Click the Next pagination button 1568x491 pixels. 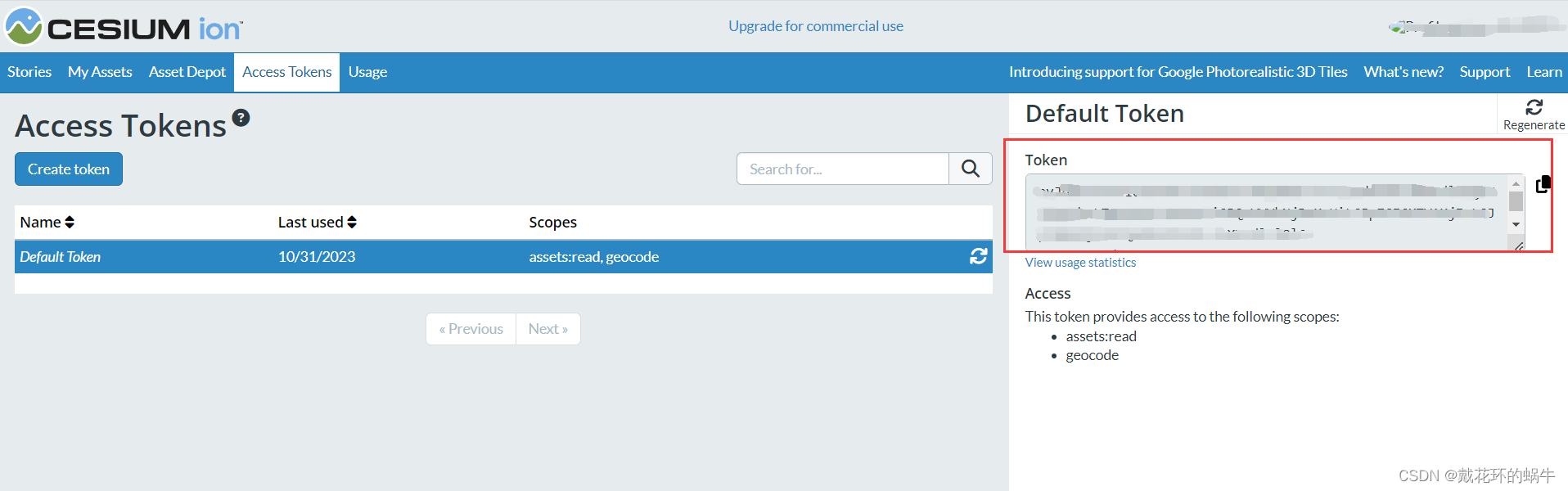pyautogui.click(x=547, y=328)
